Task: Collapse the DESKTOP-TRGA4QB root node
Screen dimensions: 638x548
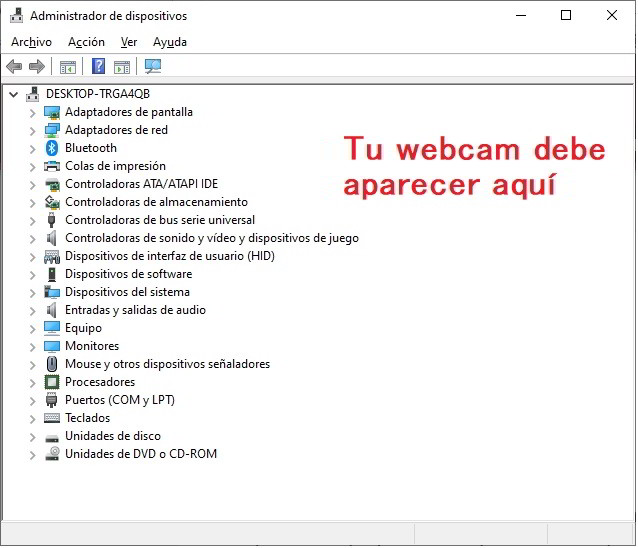Action: click(x=13, y=94)
